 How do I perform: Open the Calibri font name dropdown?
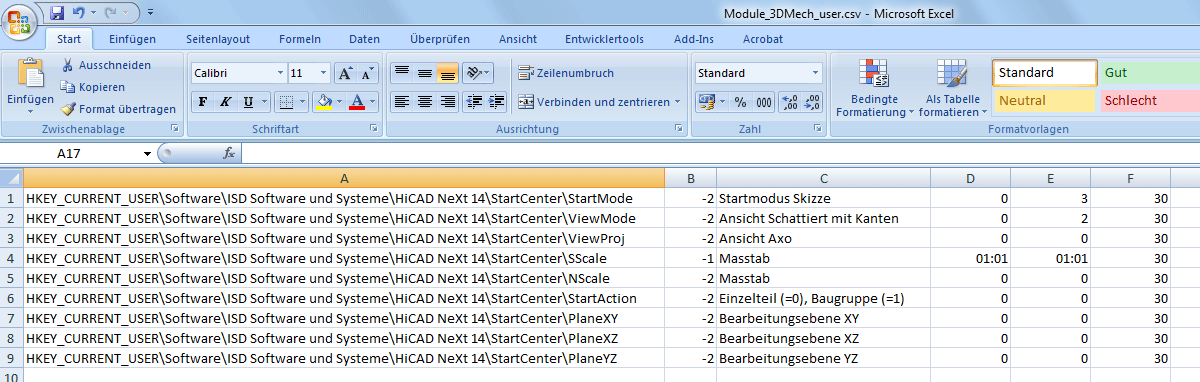pos(281,73)
